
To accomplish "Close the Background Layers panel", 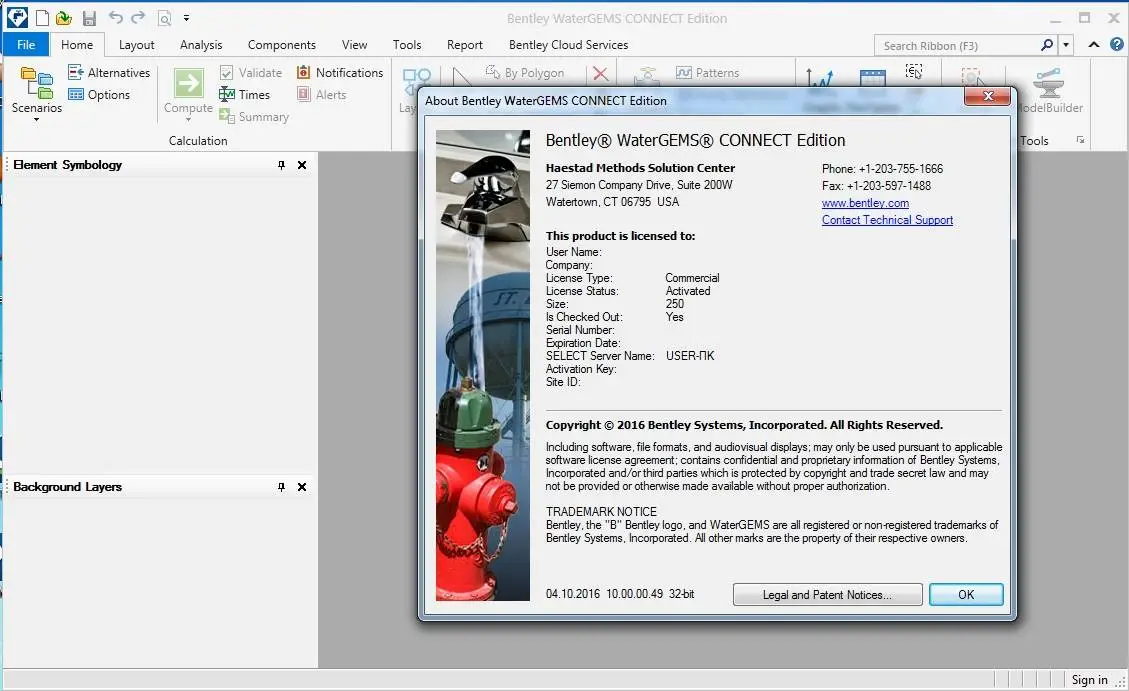I will pos(302,487).
